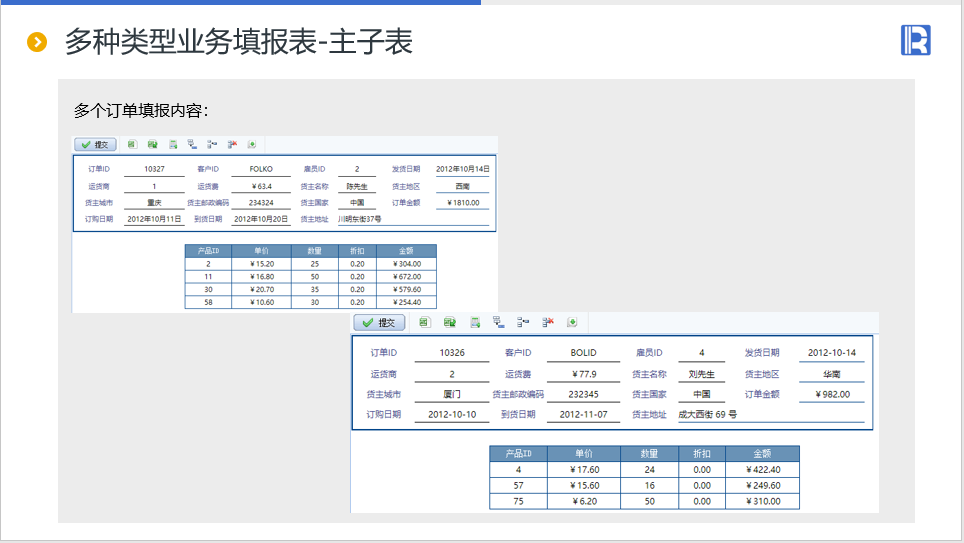Click the orange arrow bullet beside the slide title
Screen dimensions: 964x543
(x=37, y=42)
